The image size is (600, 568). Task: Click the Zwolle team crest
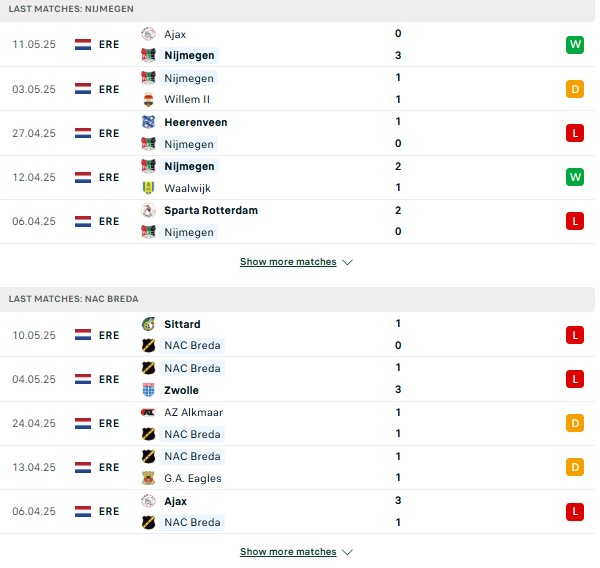tap(148, 390)
